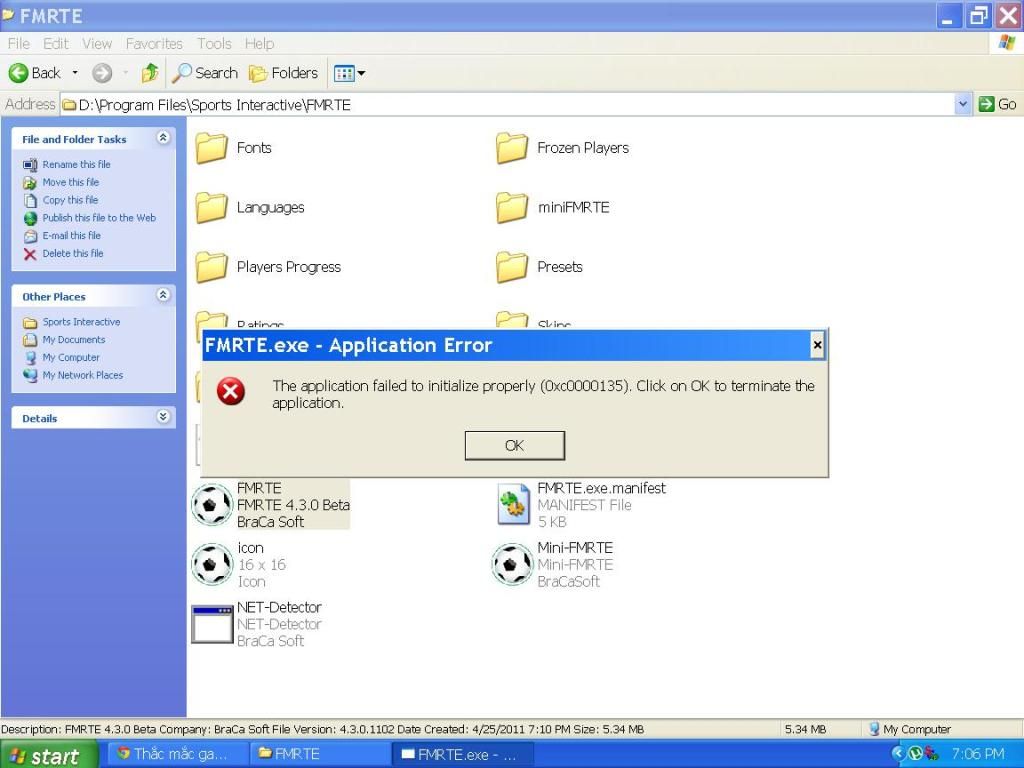Expand the Address bar dropdown arrow

tap(962, 104)
